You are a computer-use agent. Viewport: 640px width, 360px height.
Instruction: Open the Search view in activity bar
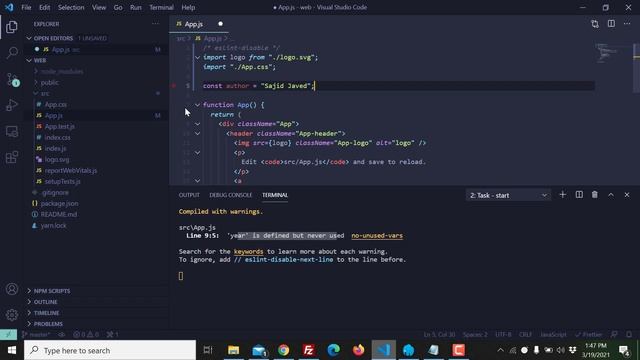pyautogui.click(x=12, y=53)
